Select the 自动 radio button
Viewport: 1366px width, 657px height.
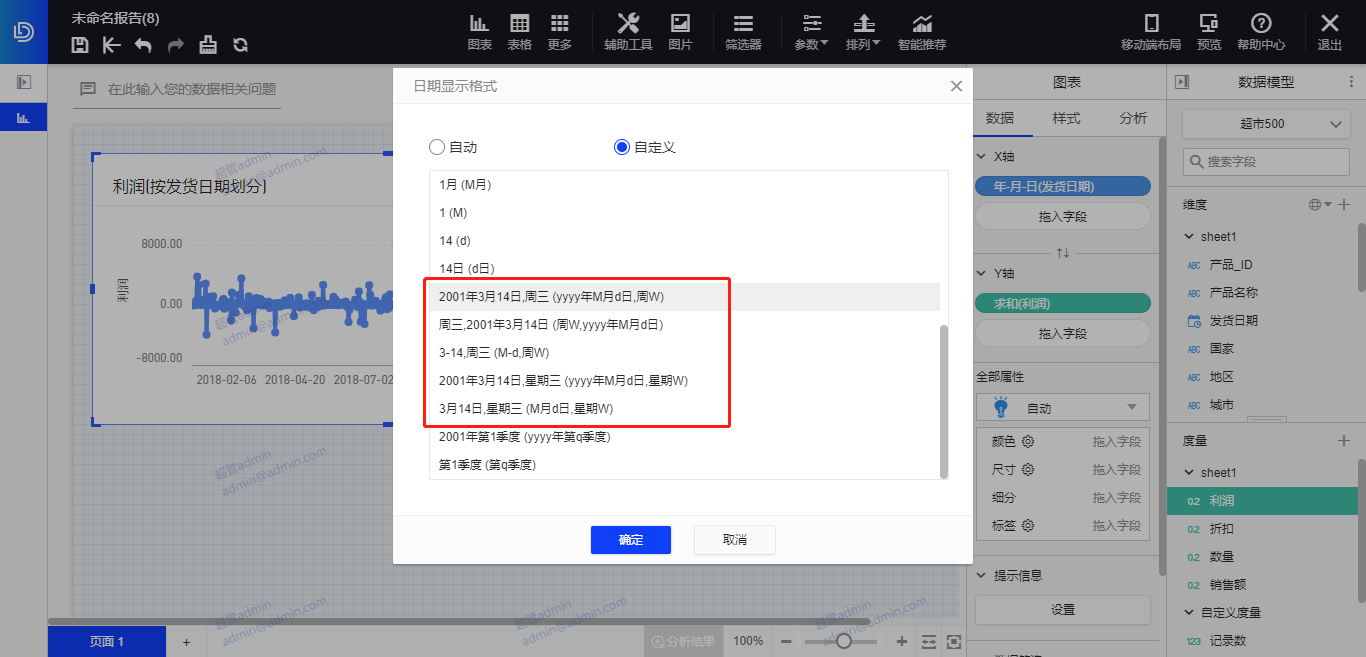pos(437,147)
